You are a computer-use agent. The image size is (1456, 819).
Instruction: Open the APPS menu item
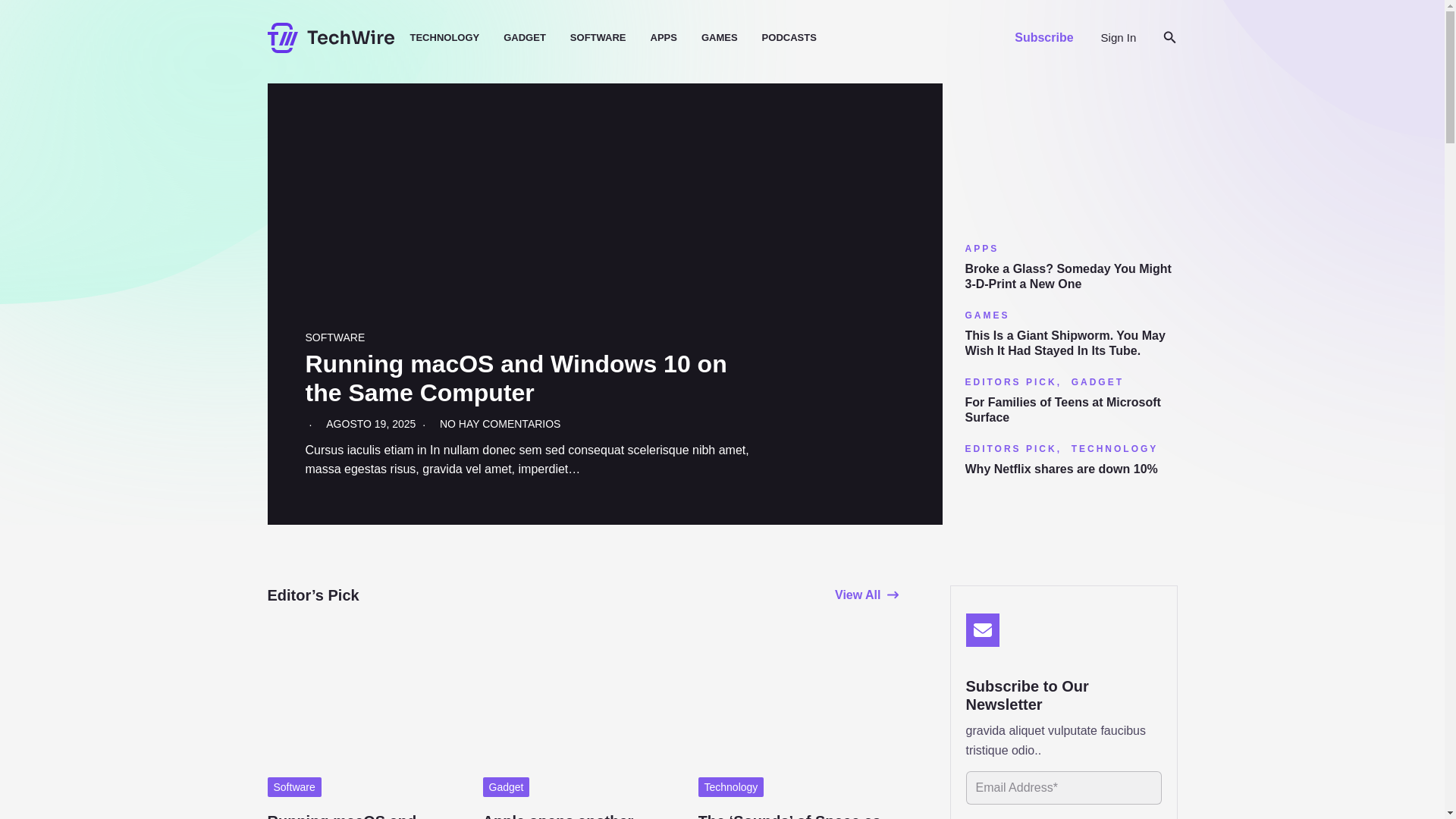663,38
